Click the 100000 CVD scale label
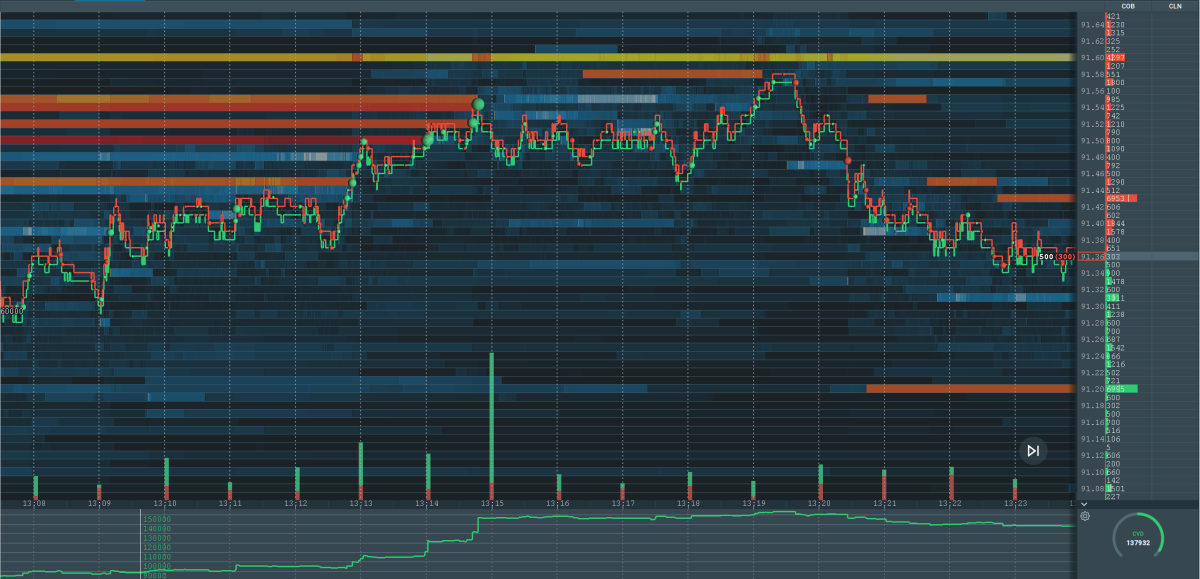 (x=155, y=565)
